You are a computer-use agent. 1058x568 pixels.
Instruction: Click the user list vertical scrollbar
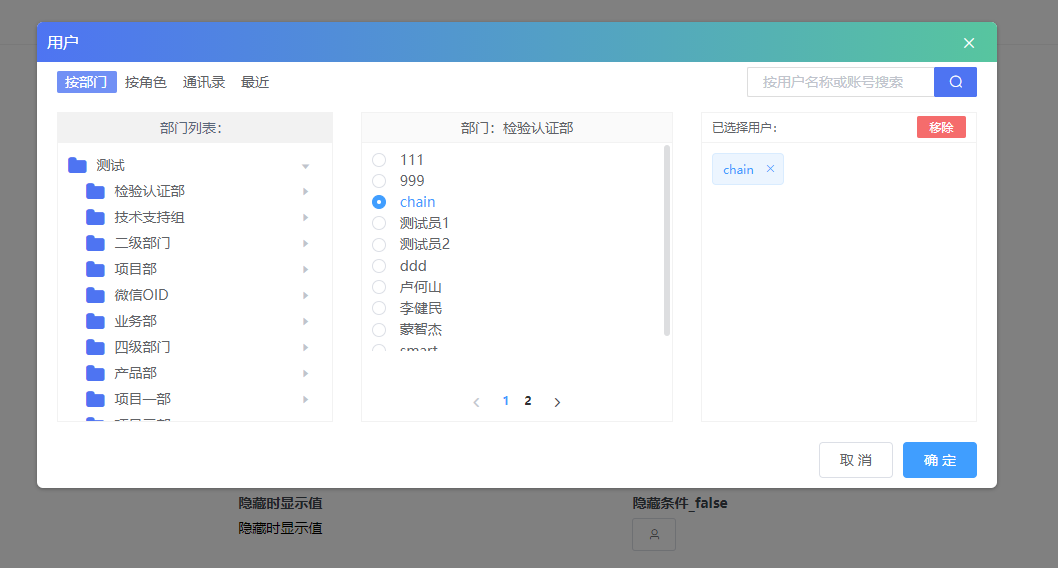click(667, 240)
